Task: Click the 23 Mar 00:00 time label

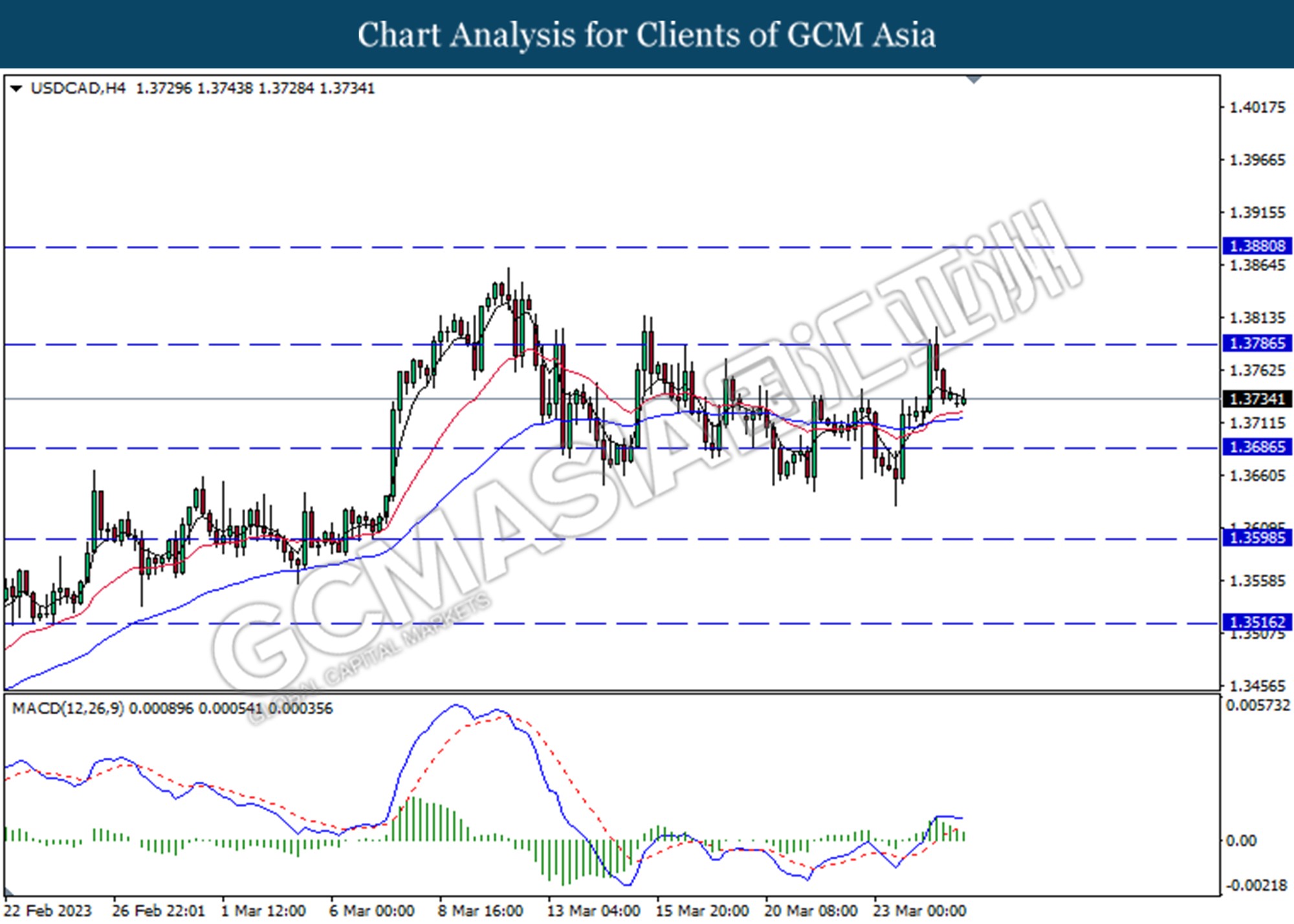Action: (920, 910)
